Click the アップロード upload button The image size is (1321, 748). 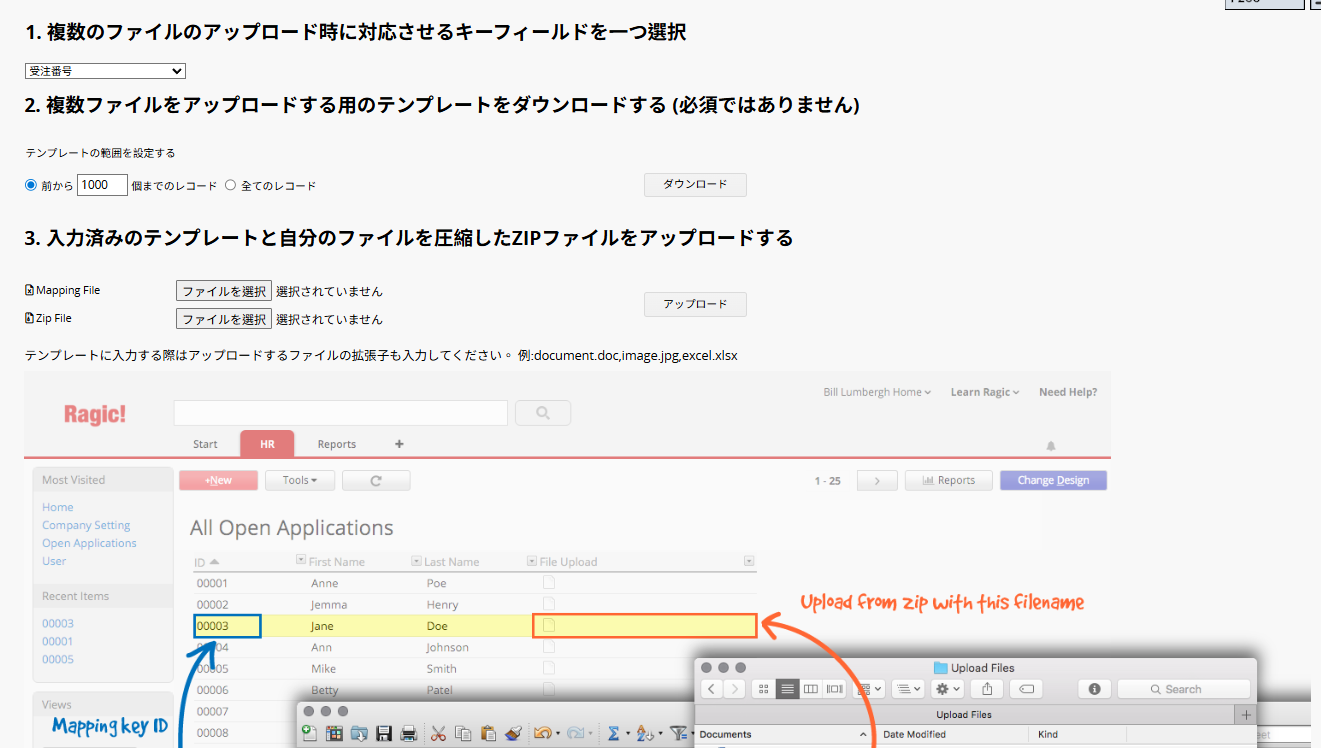click(695, 304)
